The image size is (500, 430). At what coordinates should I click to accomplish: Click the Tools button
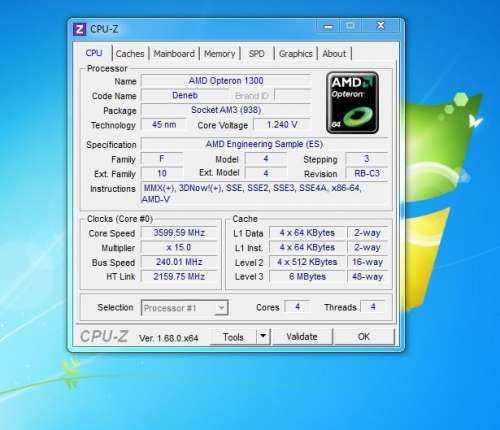(233, 337)
